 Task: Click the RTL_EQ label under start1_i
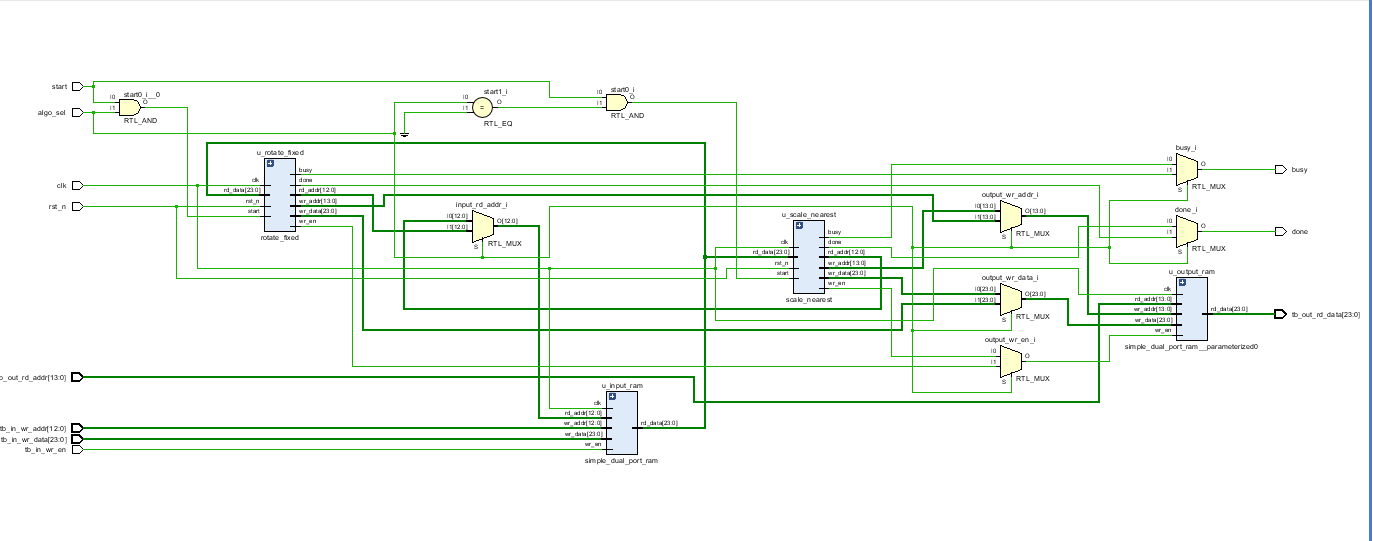tap(497, 124)
